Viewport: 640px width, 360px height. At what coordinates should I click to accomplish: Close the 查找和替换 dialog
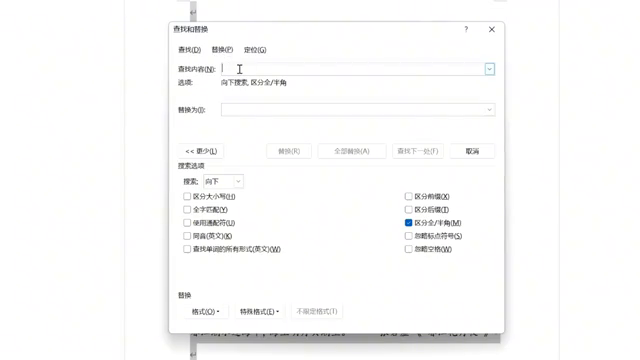click(x=492, y=29)
